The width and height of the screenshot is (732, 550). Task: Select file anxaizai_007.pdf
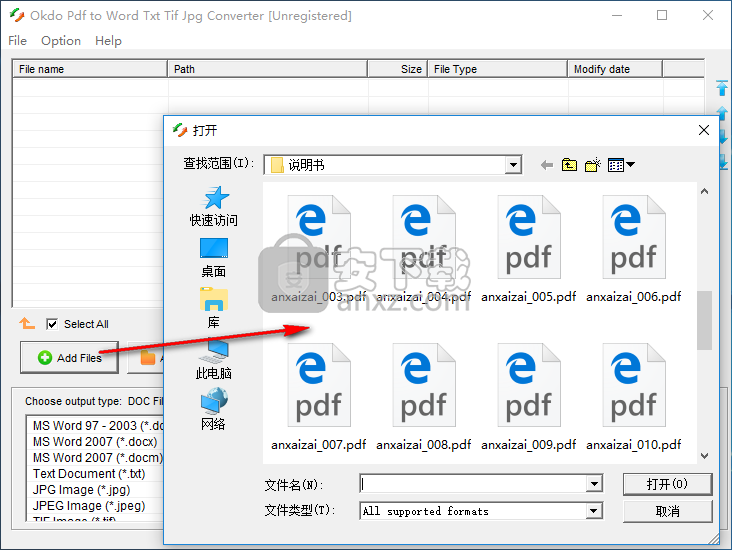[x=319, y=397]
